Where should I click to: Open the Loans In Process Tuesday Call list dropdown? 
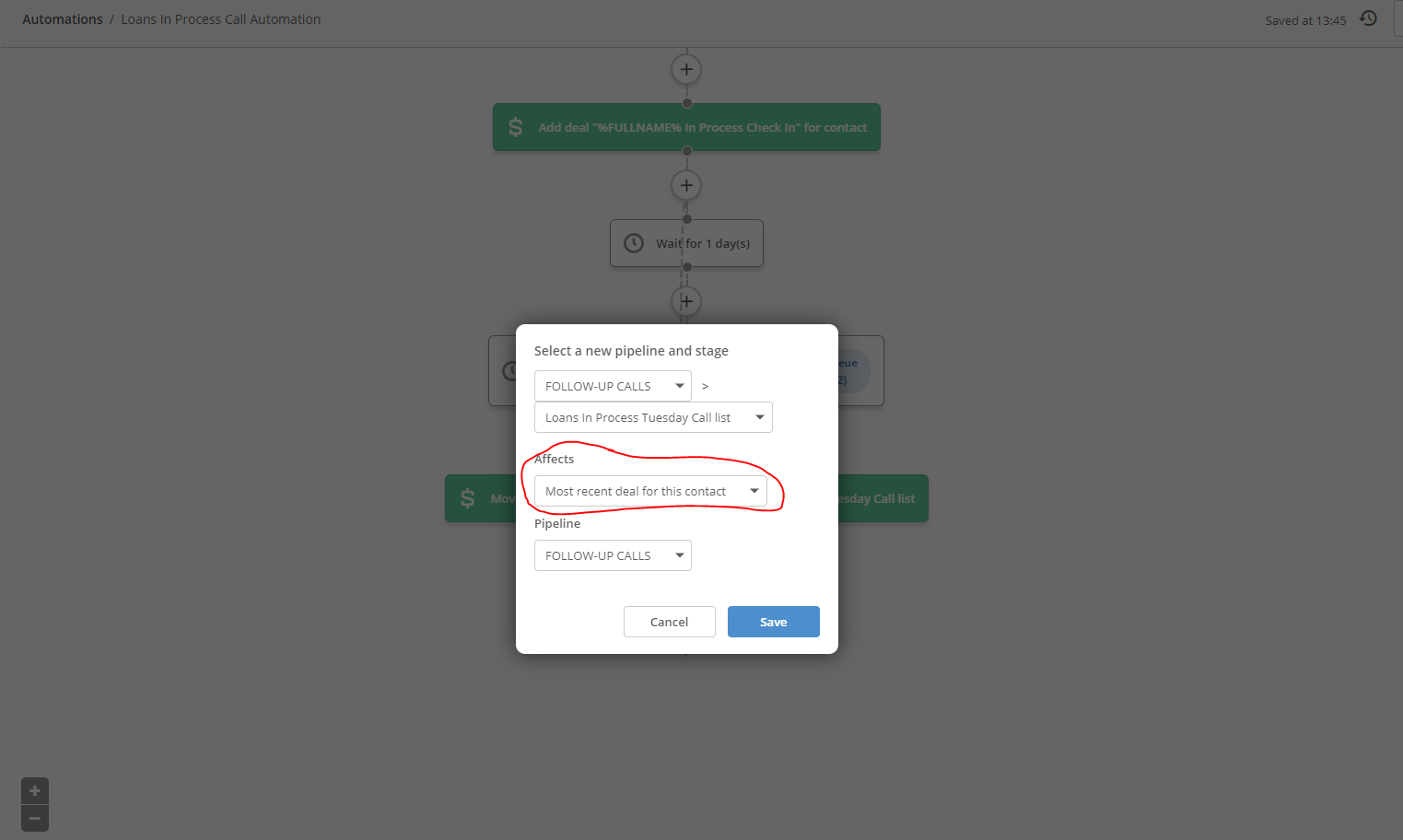pos(653,417)
